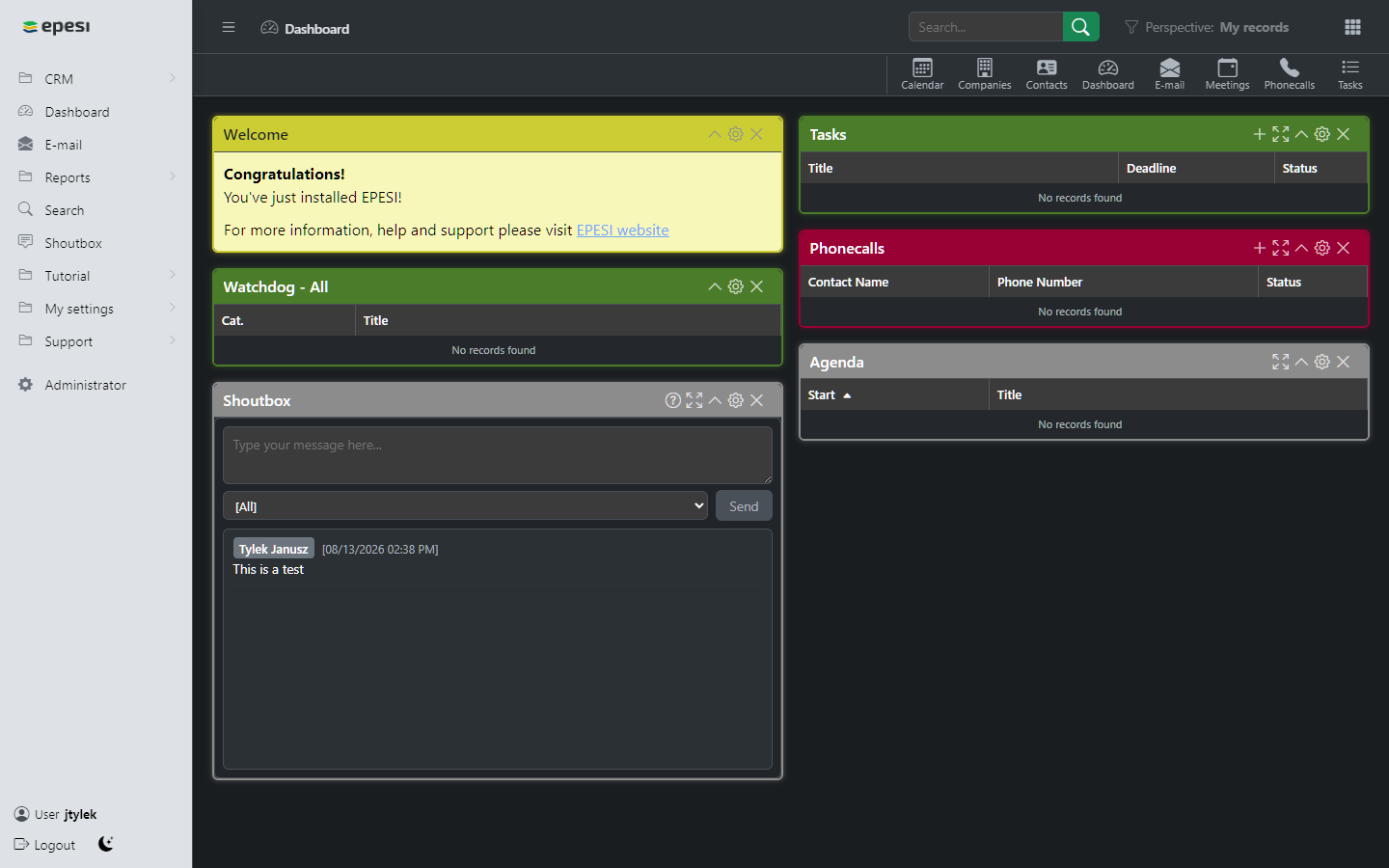Toggle the sidebar with the hamburger icon
This screenshot has width=1389, height=868.
[x=229, y=27]
